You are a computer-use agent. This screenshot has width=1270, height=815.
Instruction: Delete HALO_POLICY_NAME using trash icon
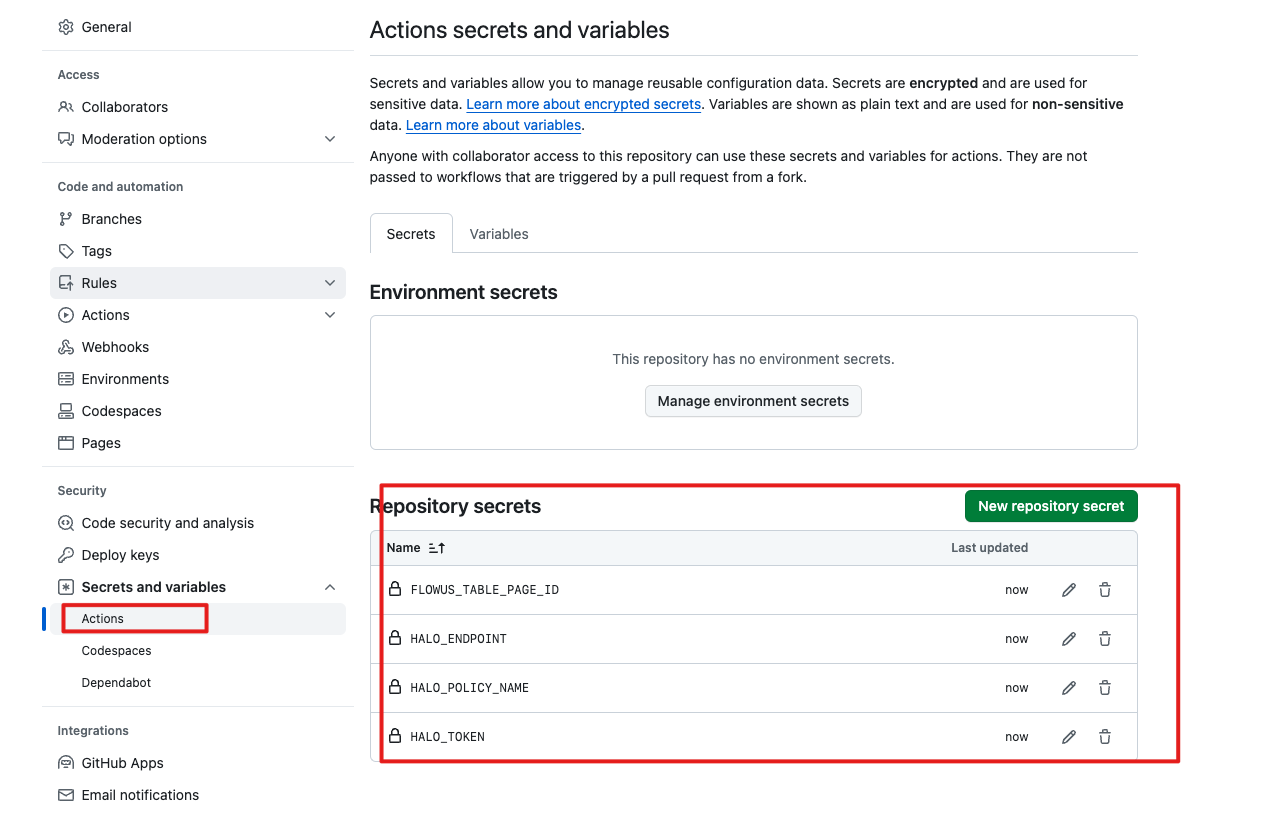pyautogui.click(x=1105, y=688)
